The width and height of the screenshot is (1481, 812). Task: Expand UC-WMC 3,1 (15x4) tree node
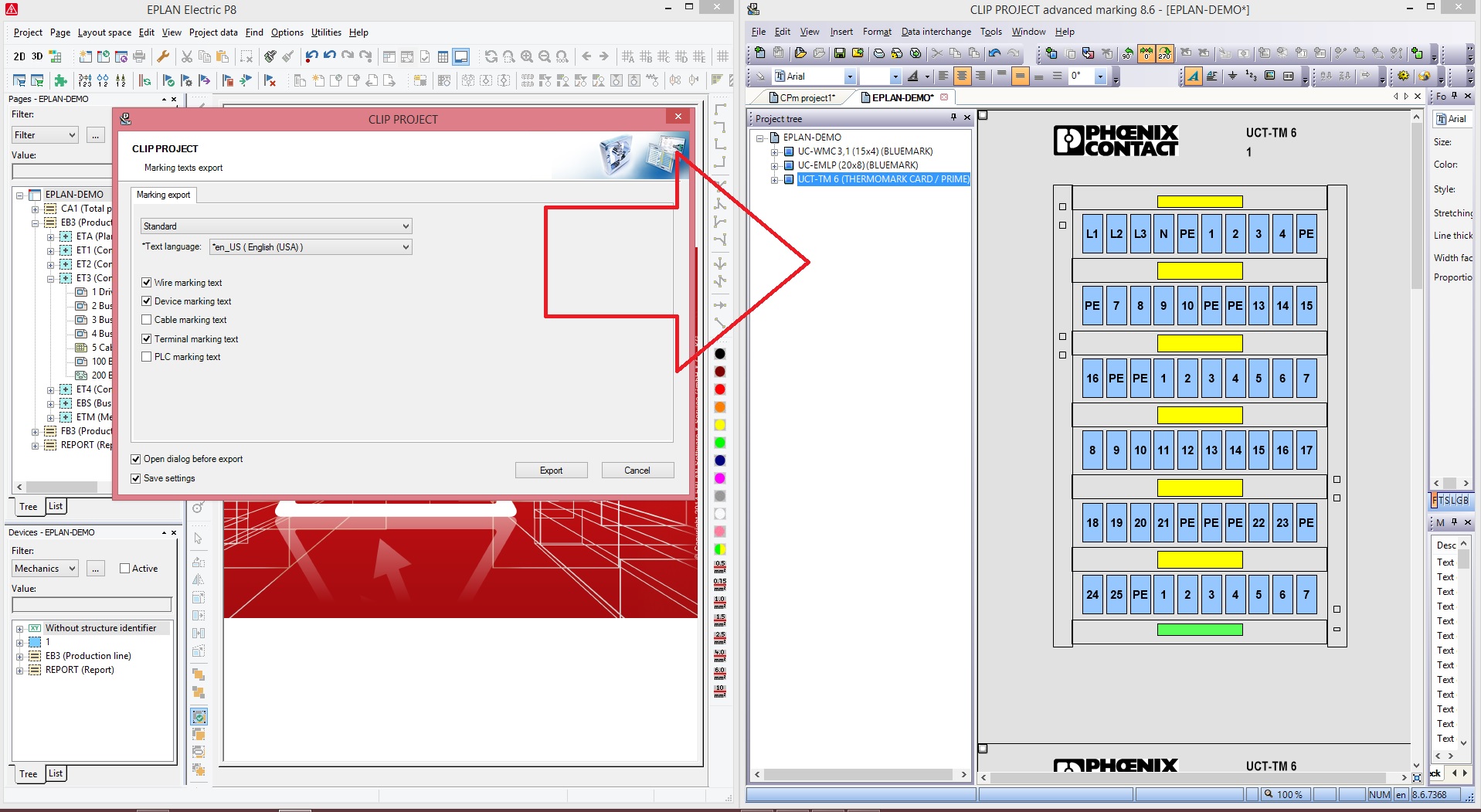tap(774, 152)
